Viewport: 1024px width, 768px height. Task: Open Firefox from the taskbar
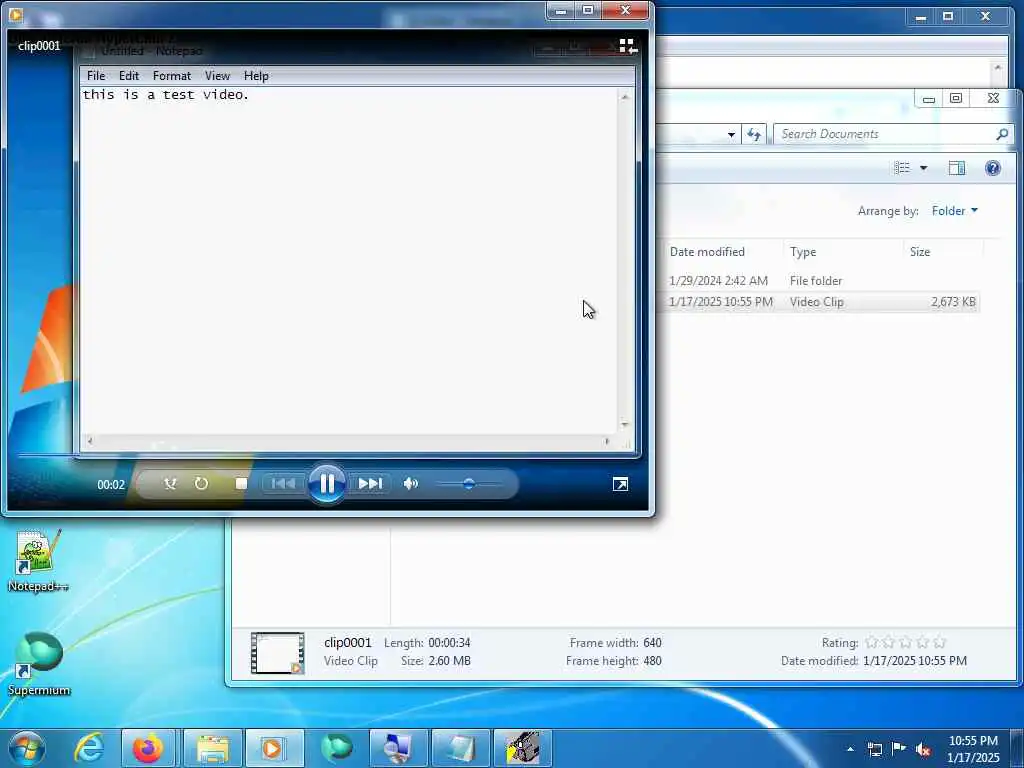[148, 748]
